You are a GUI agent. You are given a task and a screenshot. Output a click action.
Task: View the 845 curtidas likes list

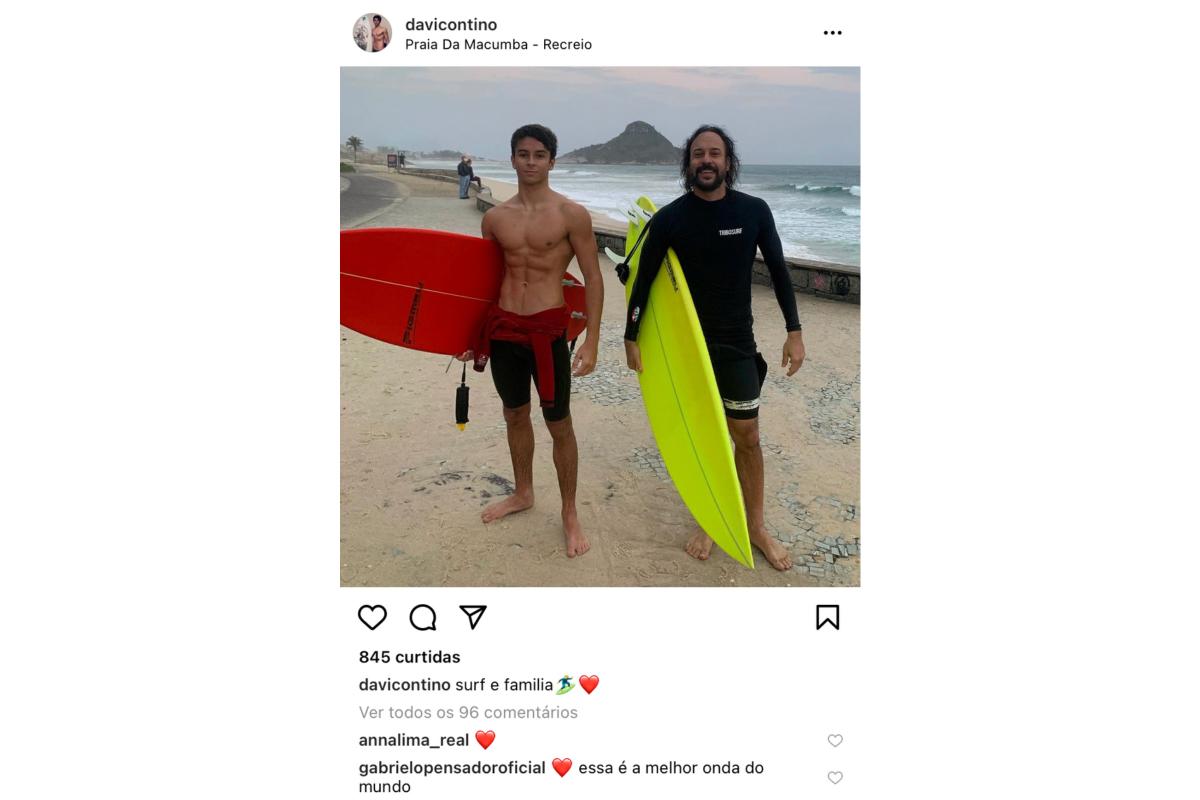(409, 657)
